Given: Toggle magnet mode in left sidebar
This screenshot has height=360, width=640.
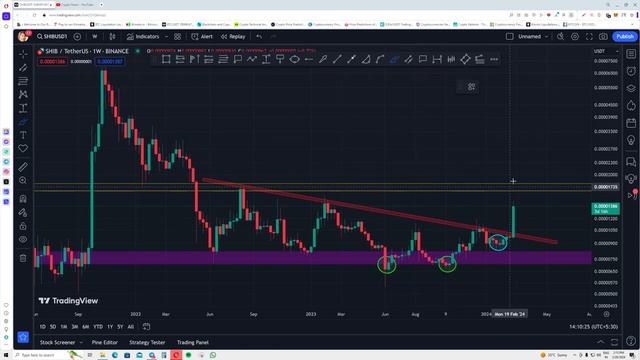Looking at the screenshot, I should pyautogui.click(x=23, y=199).
